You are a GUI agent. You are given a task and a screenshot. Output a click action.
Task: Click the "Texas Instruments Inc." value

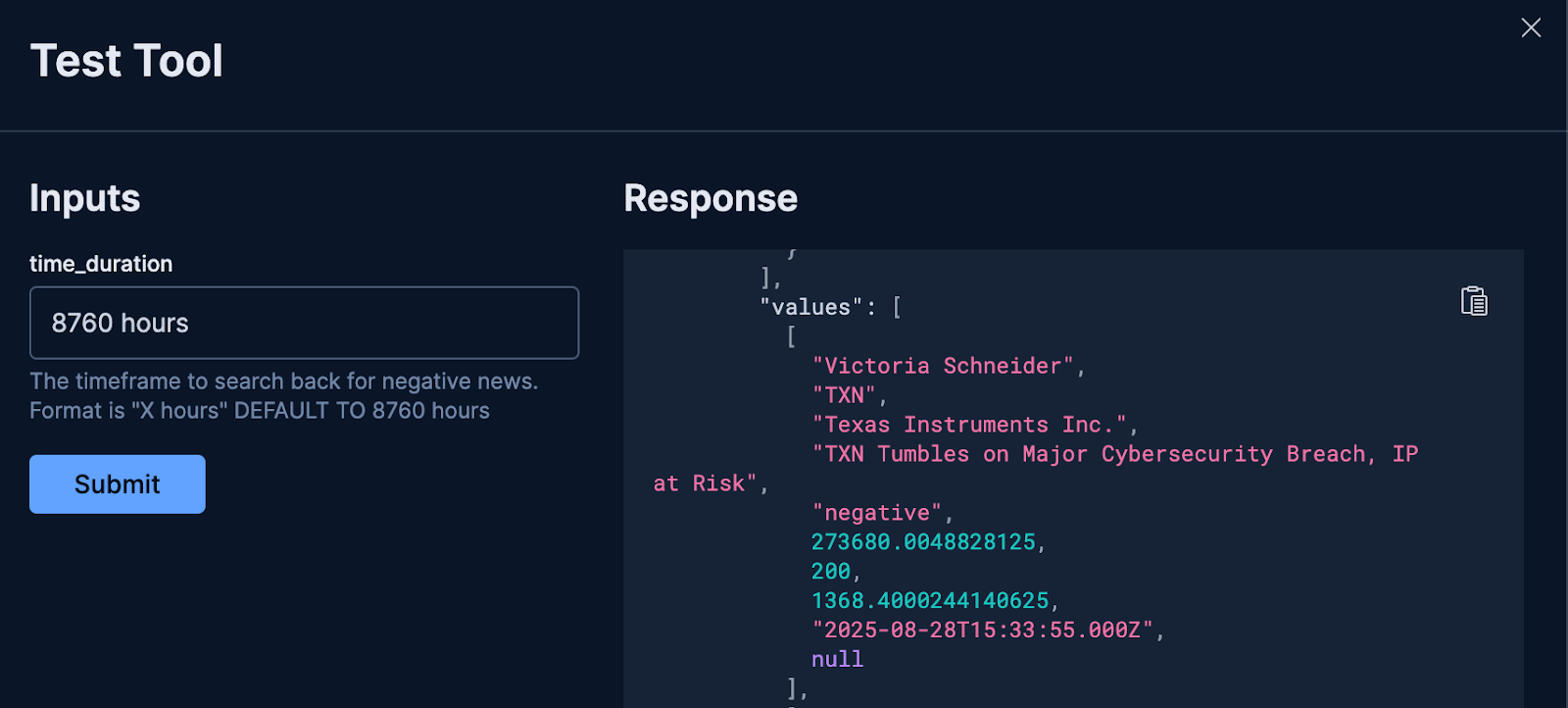[x=969, y=425]
